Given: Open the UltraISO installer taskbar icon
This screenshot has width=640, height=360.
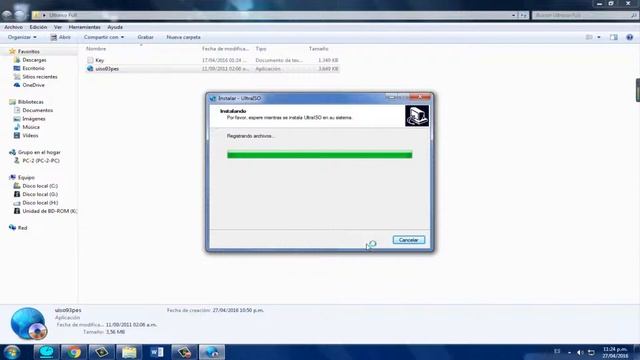Looking at the screenshot, I should [x=212, y=352].
